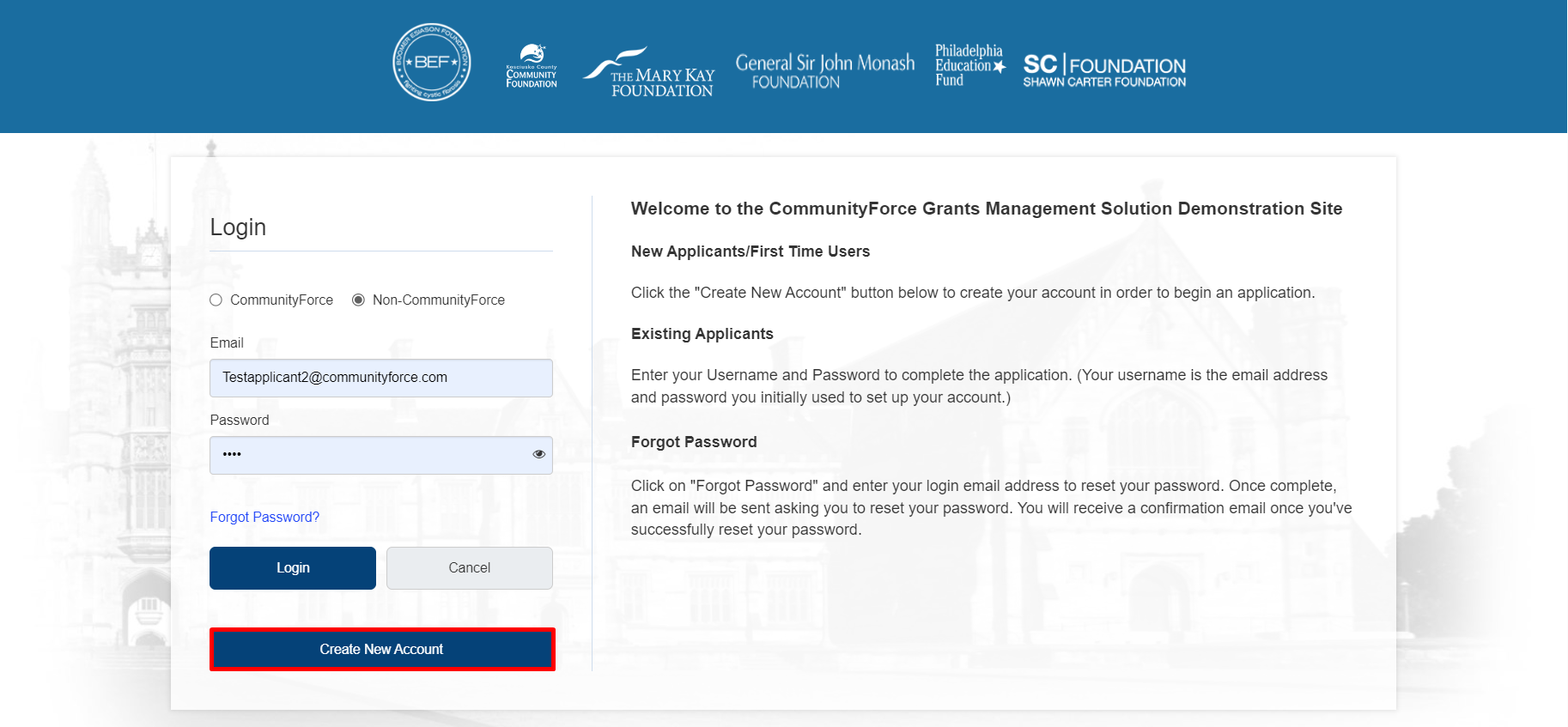Select the CommunityForce radio button
Viewport: 1568px width, 727px height.
216,300
